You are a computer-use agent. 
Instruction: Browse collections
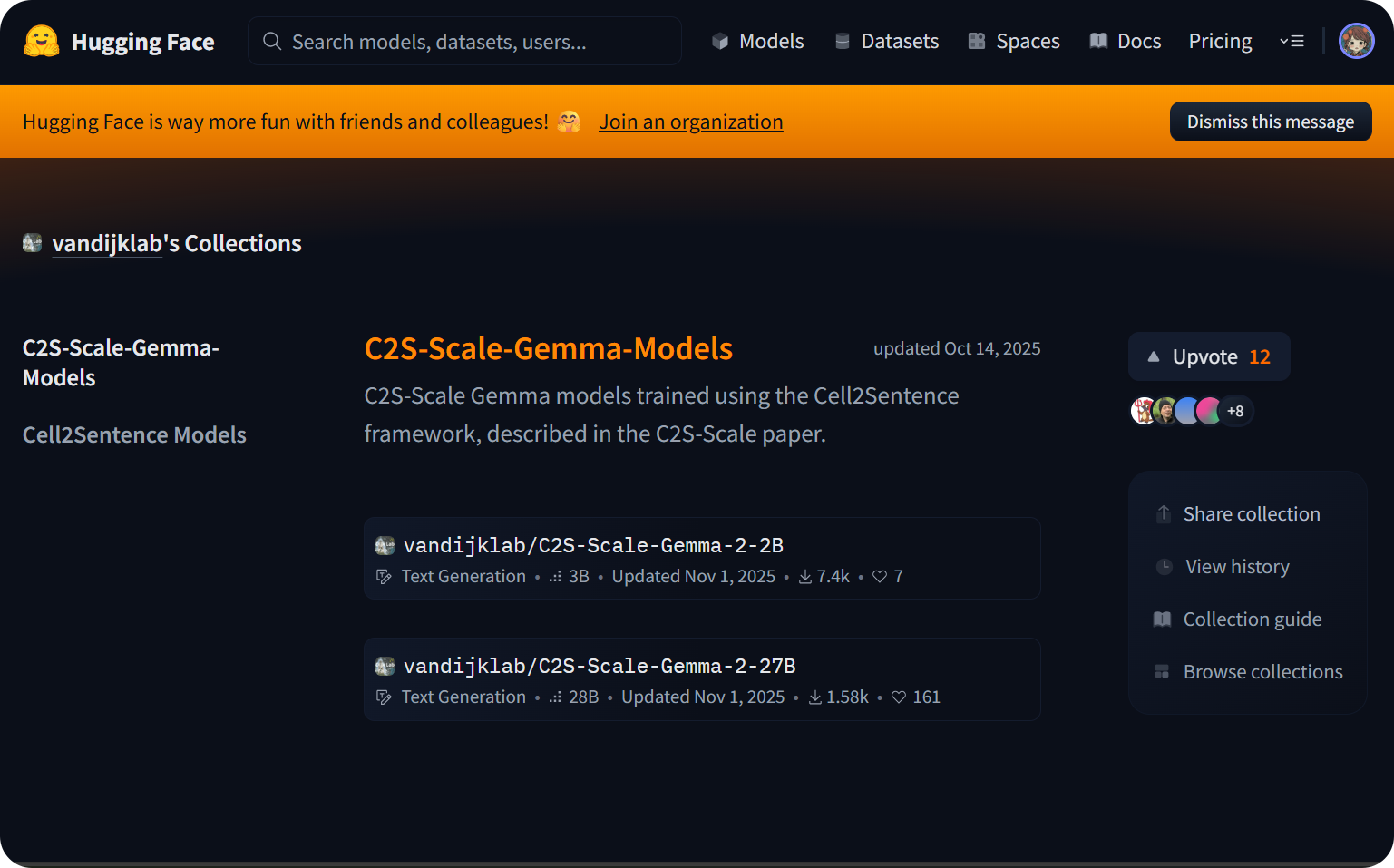tap(1262, 672)
